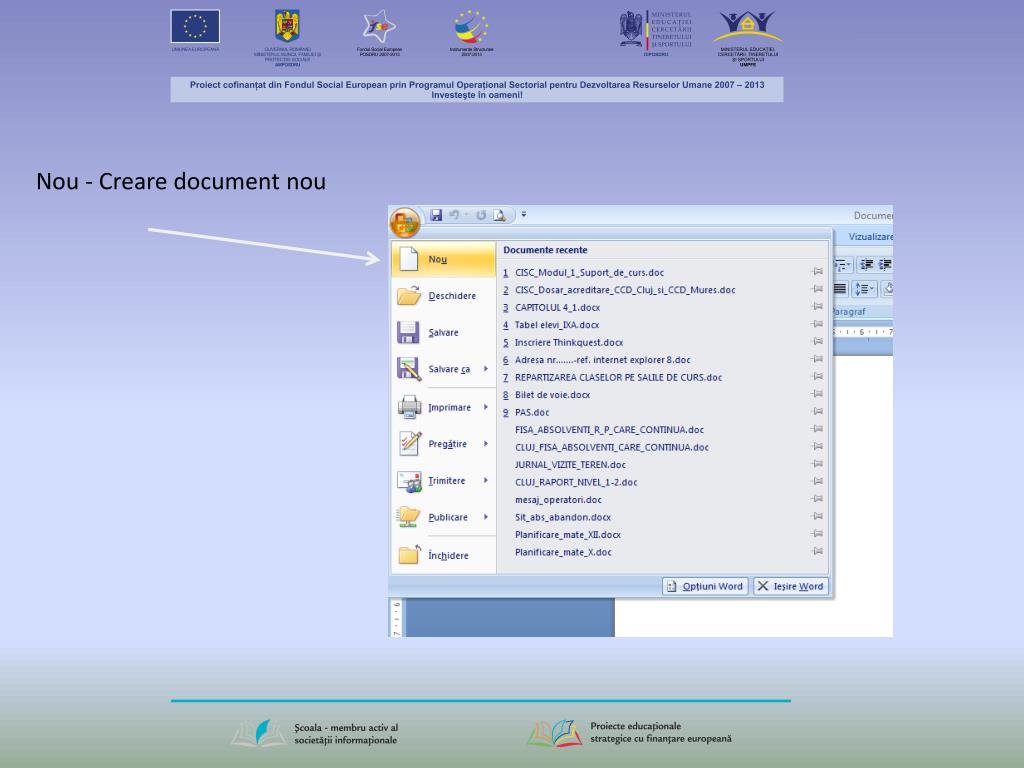Click the Print Preview icon in Quick Access toolbar

pyautogui.click(x=500, y=215)
